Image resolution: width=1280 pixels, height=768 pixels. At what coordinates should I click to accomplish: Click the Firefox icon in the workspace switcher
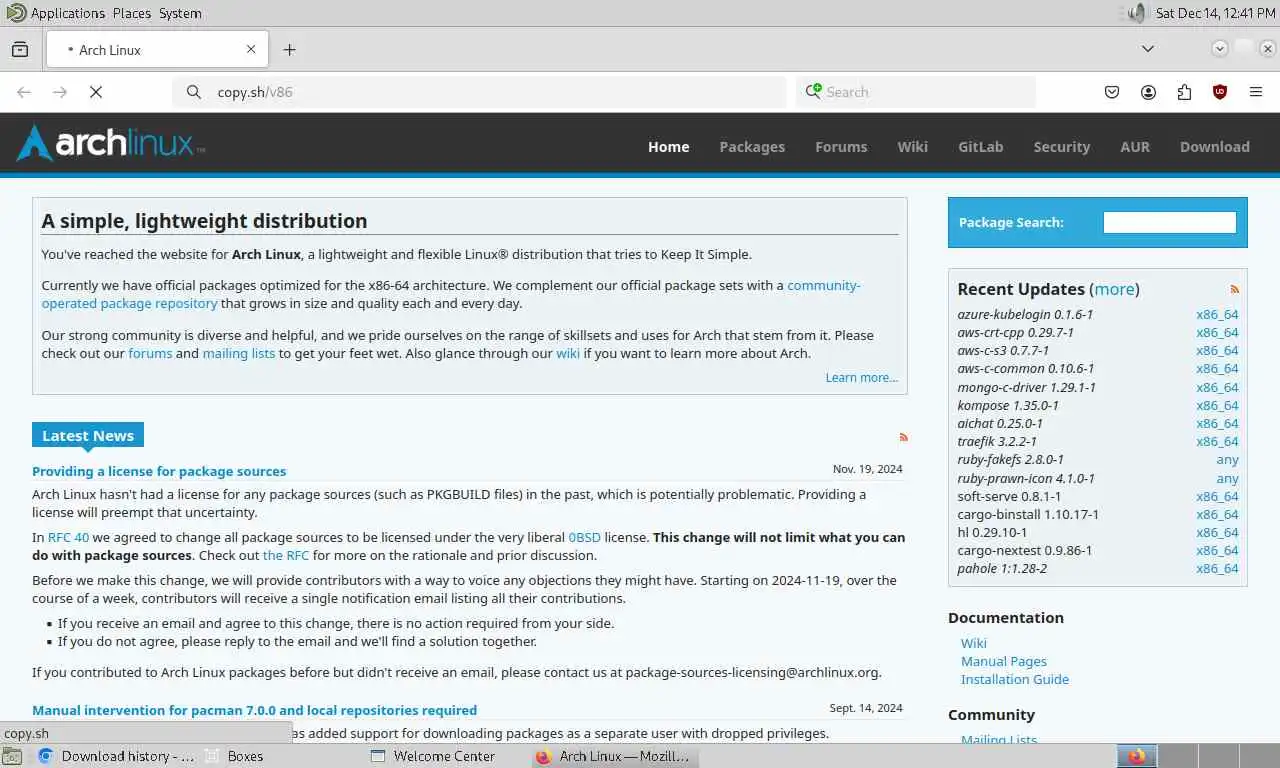[x=1136, y=756]
